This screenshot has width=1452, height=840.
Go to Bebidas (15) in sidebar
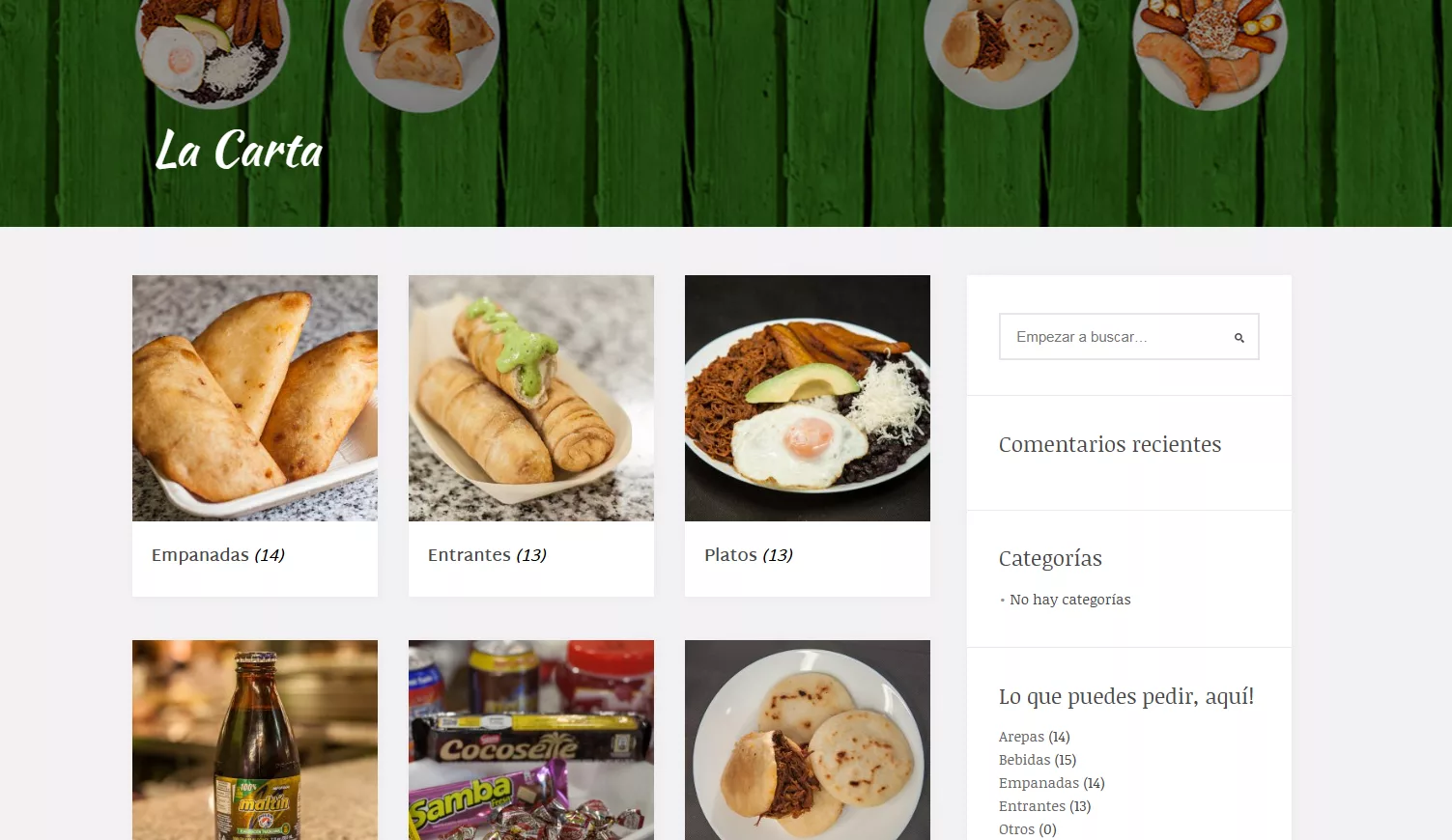click(1038, 760)
